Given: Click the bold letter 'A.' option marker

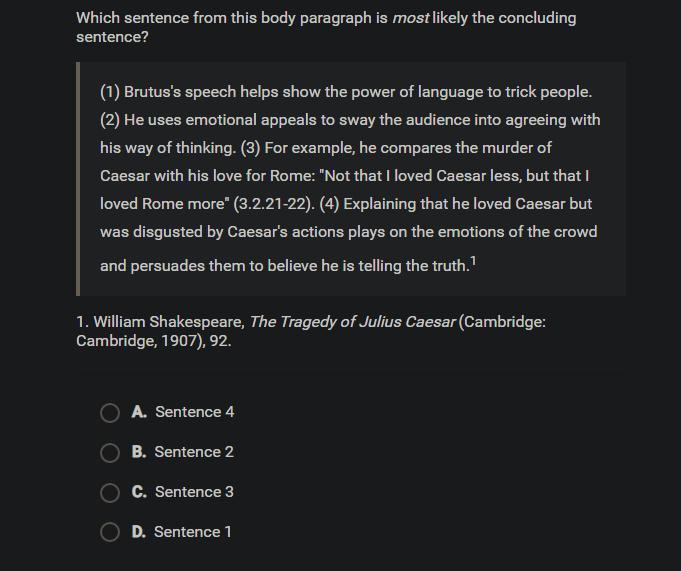Looking at the screenshot, I should pos(139,412).
